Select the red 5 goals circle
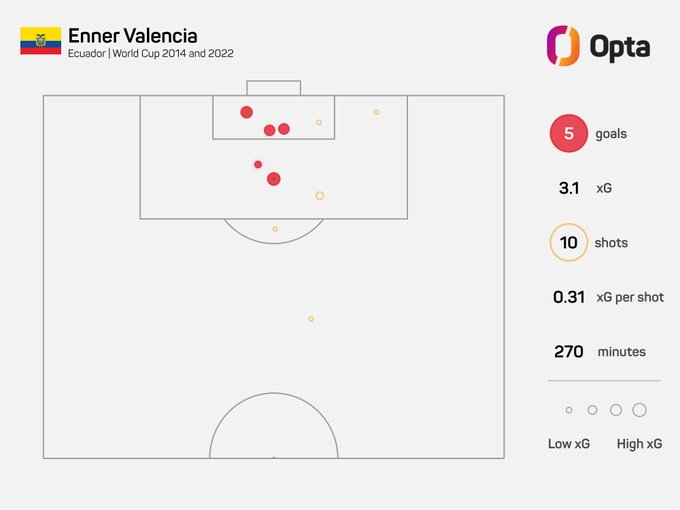Viewport: 680px width, 510px height. (x=569, y=133)
